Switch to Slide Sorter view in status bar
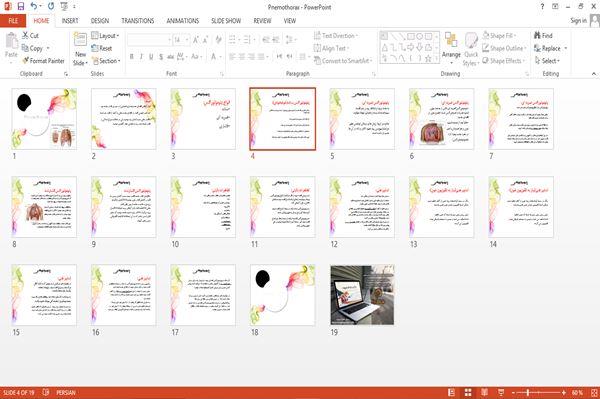Screen dimensions: 600x399 tap(468, 392)
